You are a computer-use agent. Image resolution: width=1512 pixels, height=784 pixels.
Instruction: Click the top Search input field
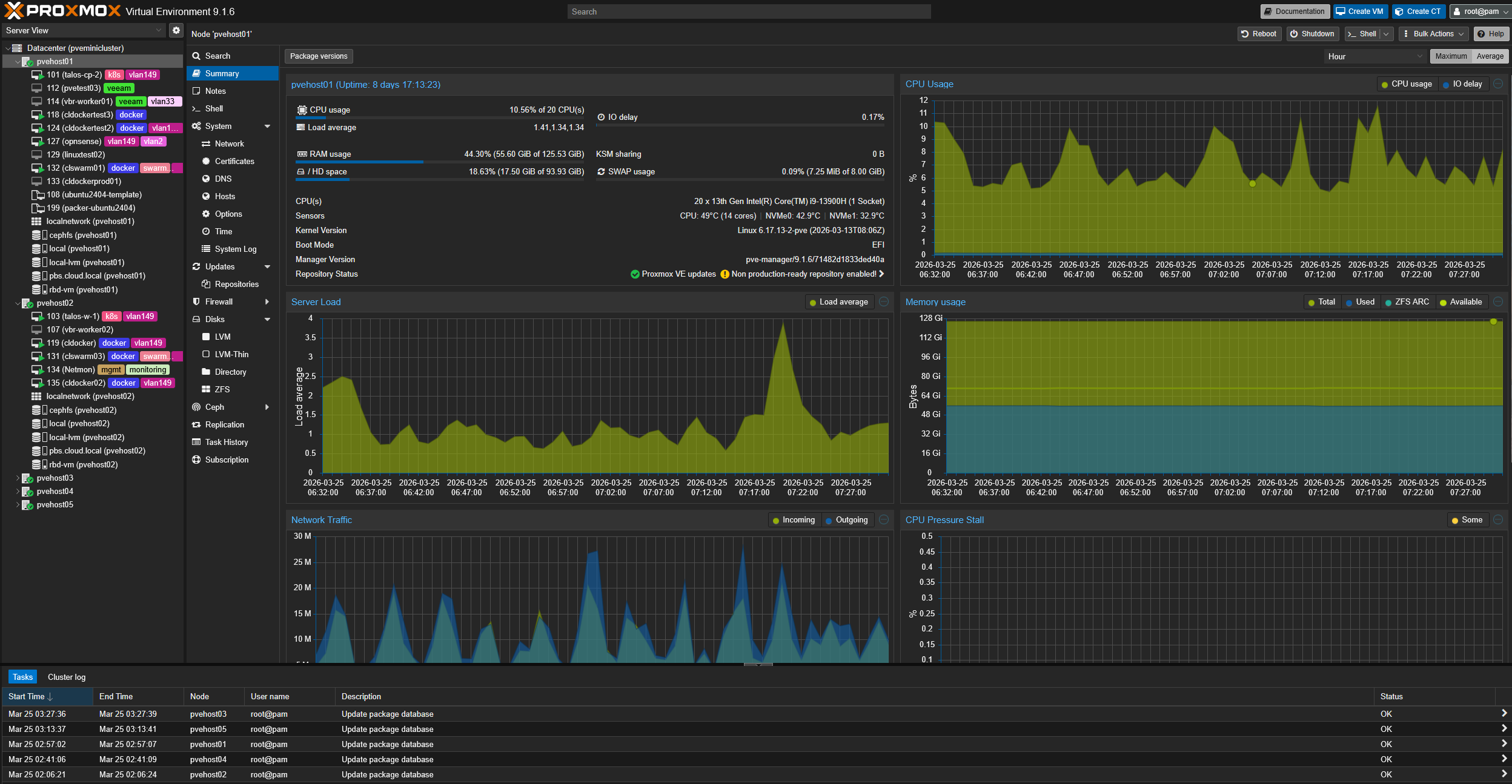pos(749,12)
